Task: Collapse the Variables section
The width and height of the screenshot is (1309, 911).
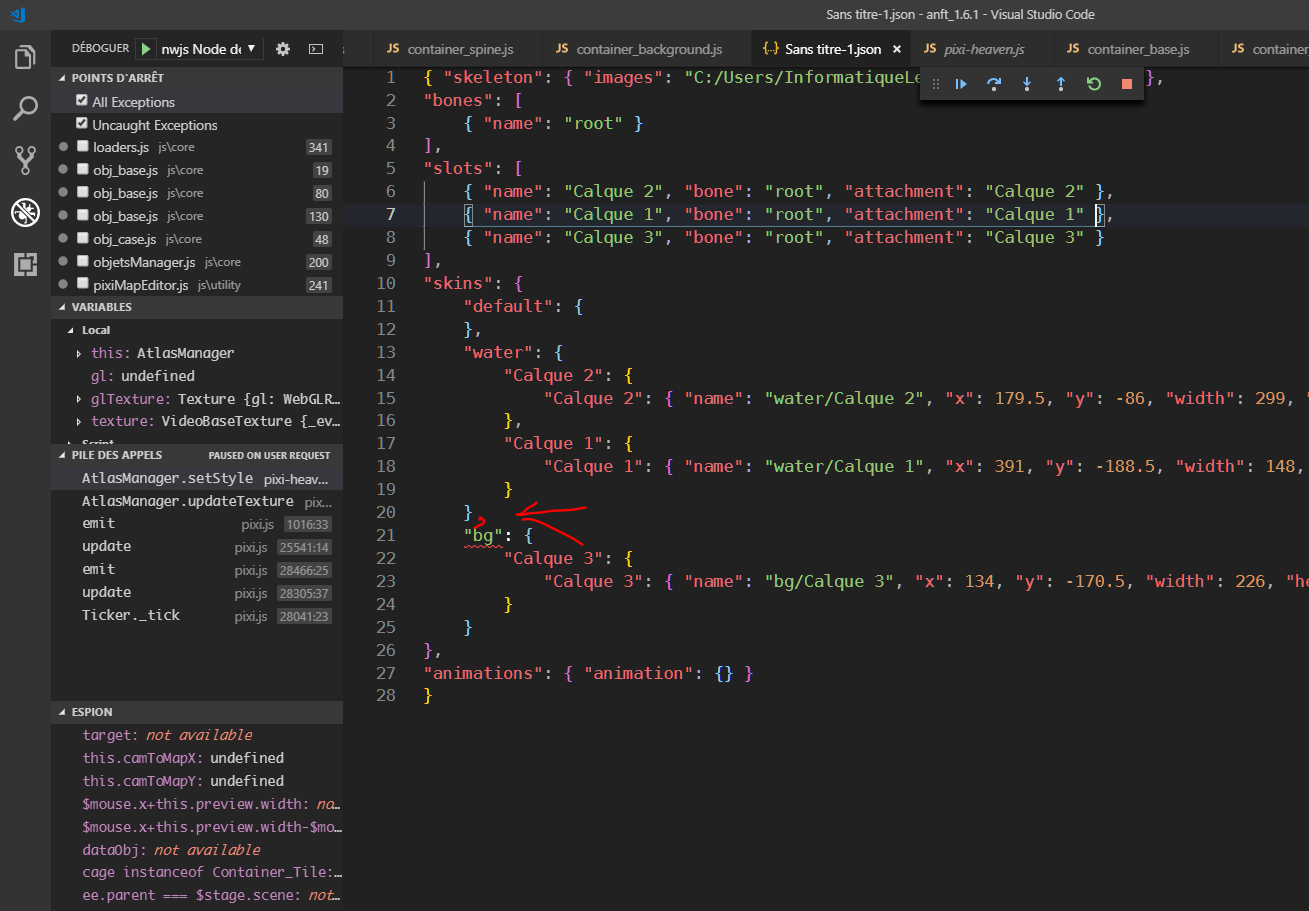Action: coord(197,307)
